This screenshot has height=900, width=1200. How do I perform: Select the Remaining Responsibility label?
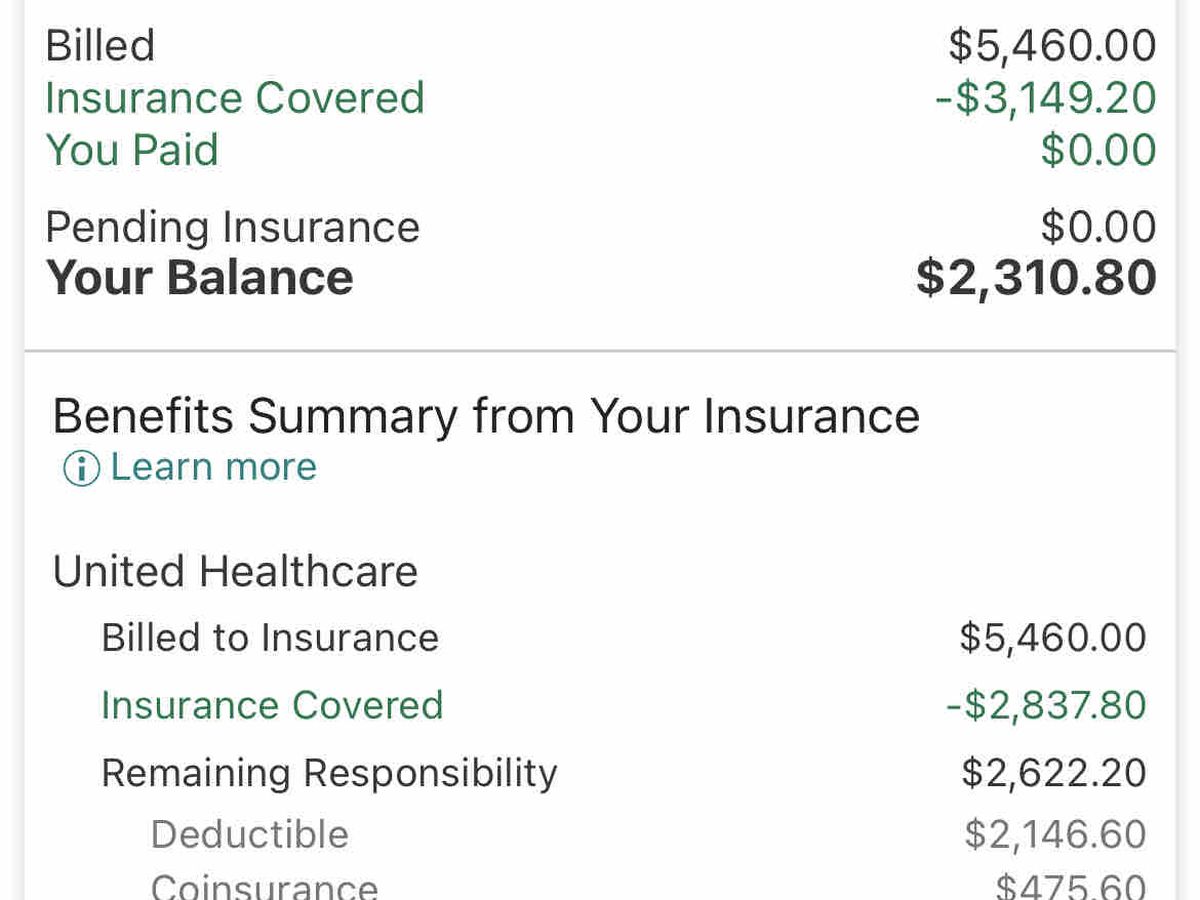[329, 773]
